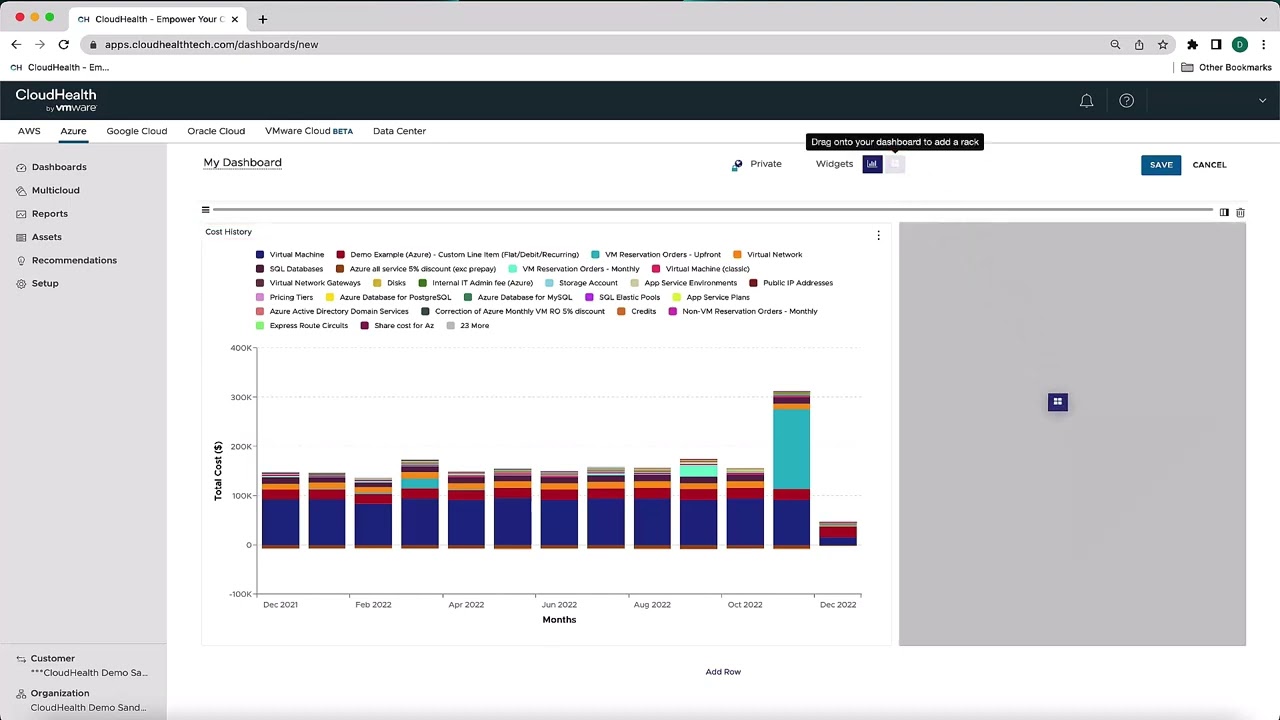
Task: Click the rack widget icon next to Widgets
Action: click(895, 164)
